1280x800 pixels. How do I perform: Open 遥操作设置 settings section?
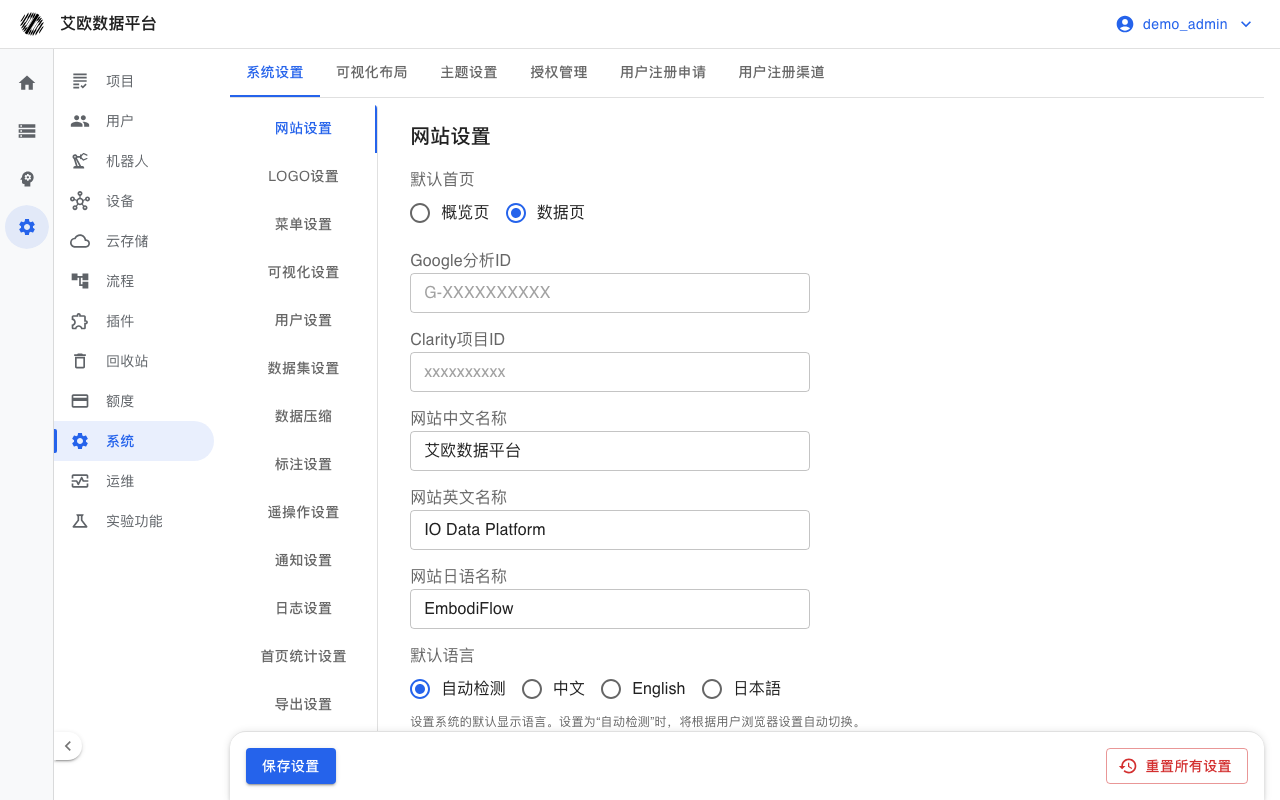tap(304, 512)
